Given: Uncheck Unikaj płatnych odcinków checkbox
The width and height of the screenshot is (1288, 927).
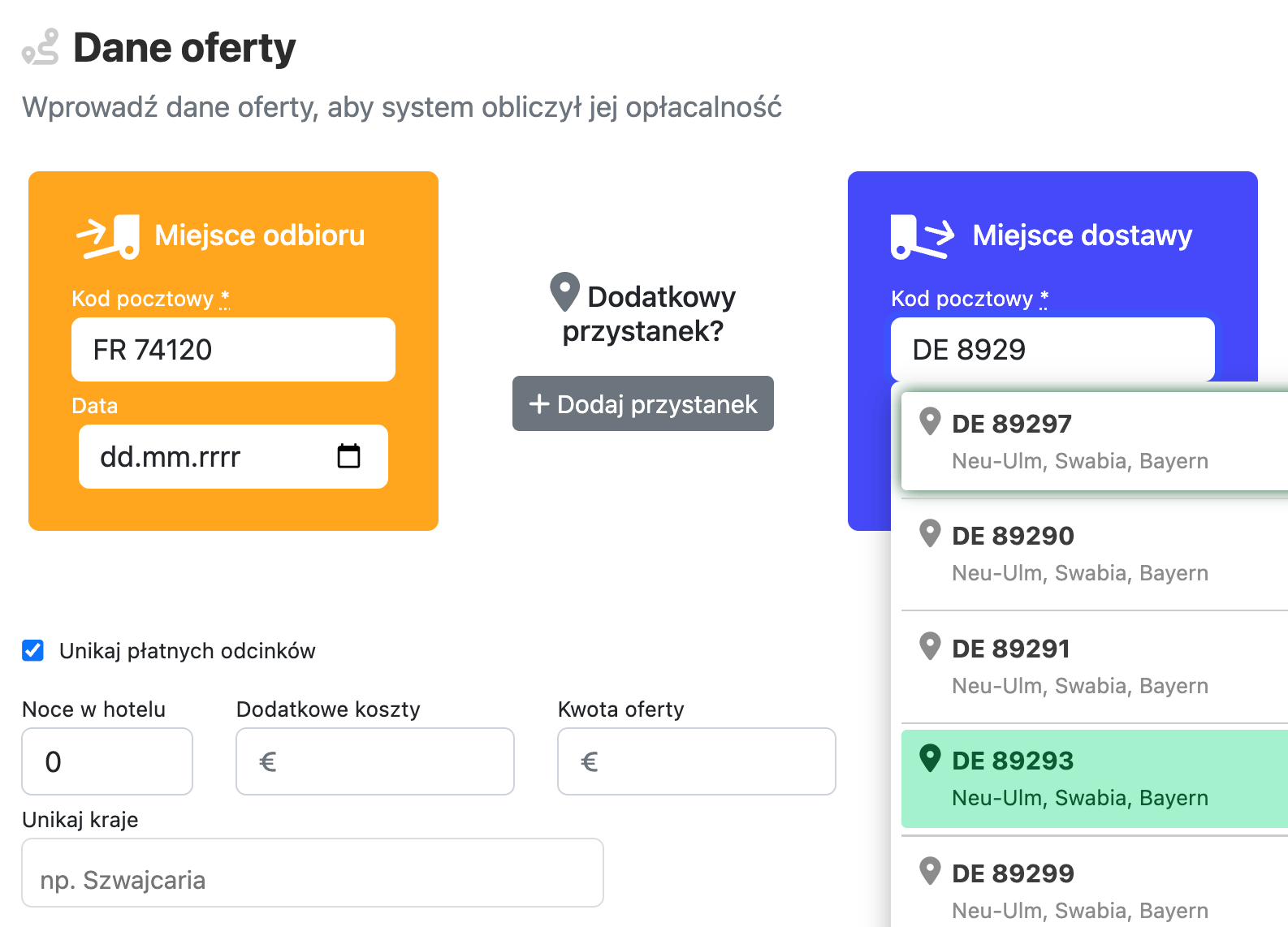Looking at the screenshot, I should [32, 650].
